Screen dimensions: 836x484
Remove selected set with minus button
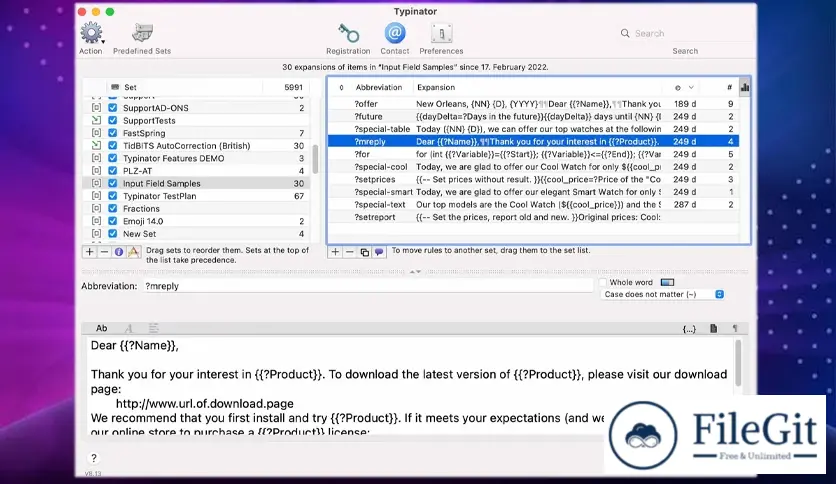(104, 252)
